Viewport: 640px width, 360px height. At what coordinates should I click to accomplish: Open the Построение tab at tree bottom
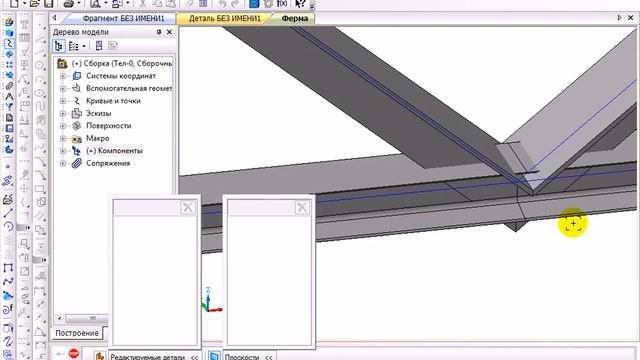(x=77, y=333)
